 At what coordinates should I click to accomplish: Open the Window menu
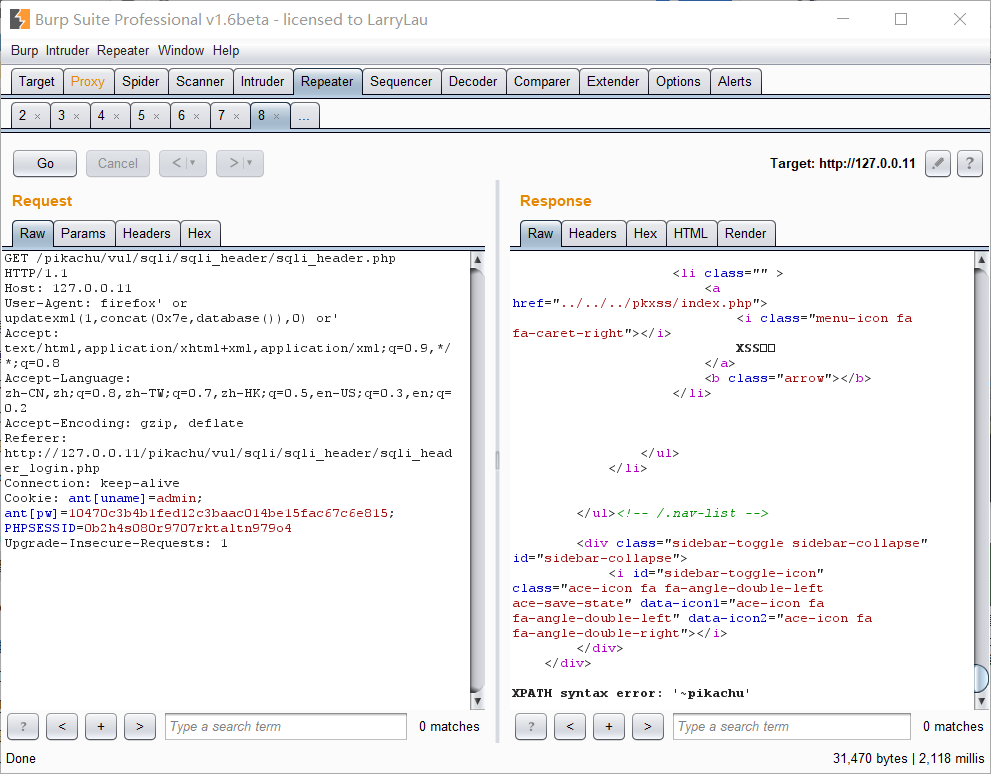point(181,51)
